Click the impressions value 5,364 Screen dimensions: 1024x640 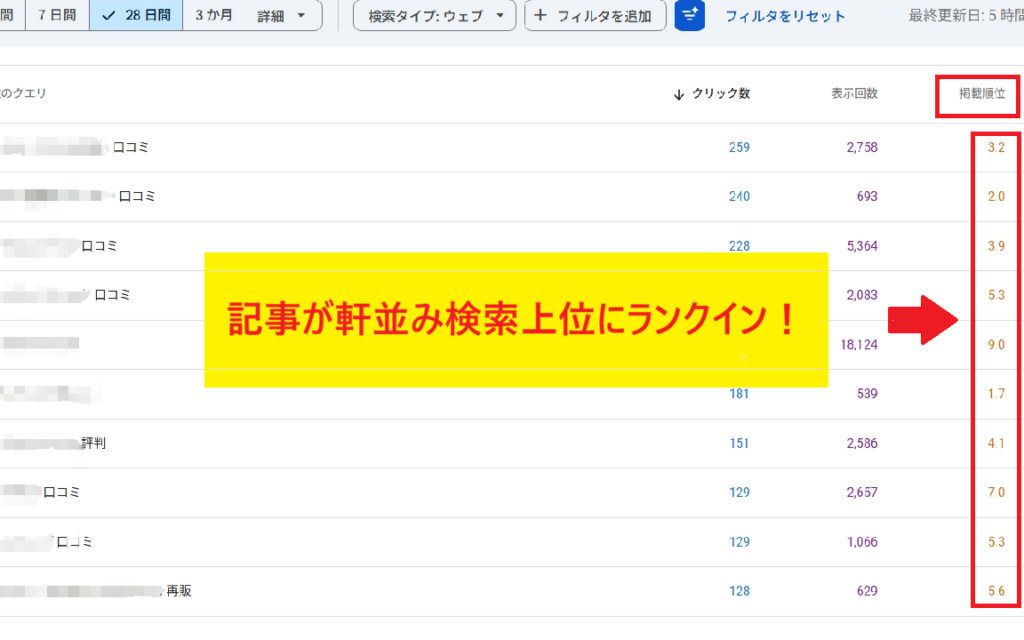coord(862,246)
